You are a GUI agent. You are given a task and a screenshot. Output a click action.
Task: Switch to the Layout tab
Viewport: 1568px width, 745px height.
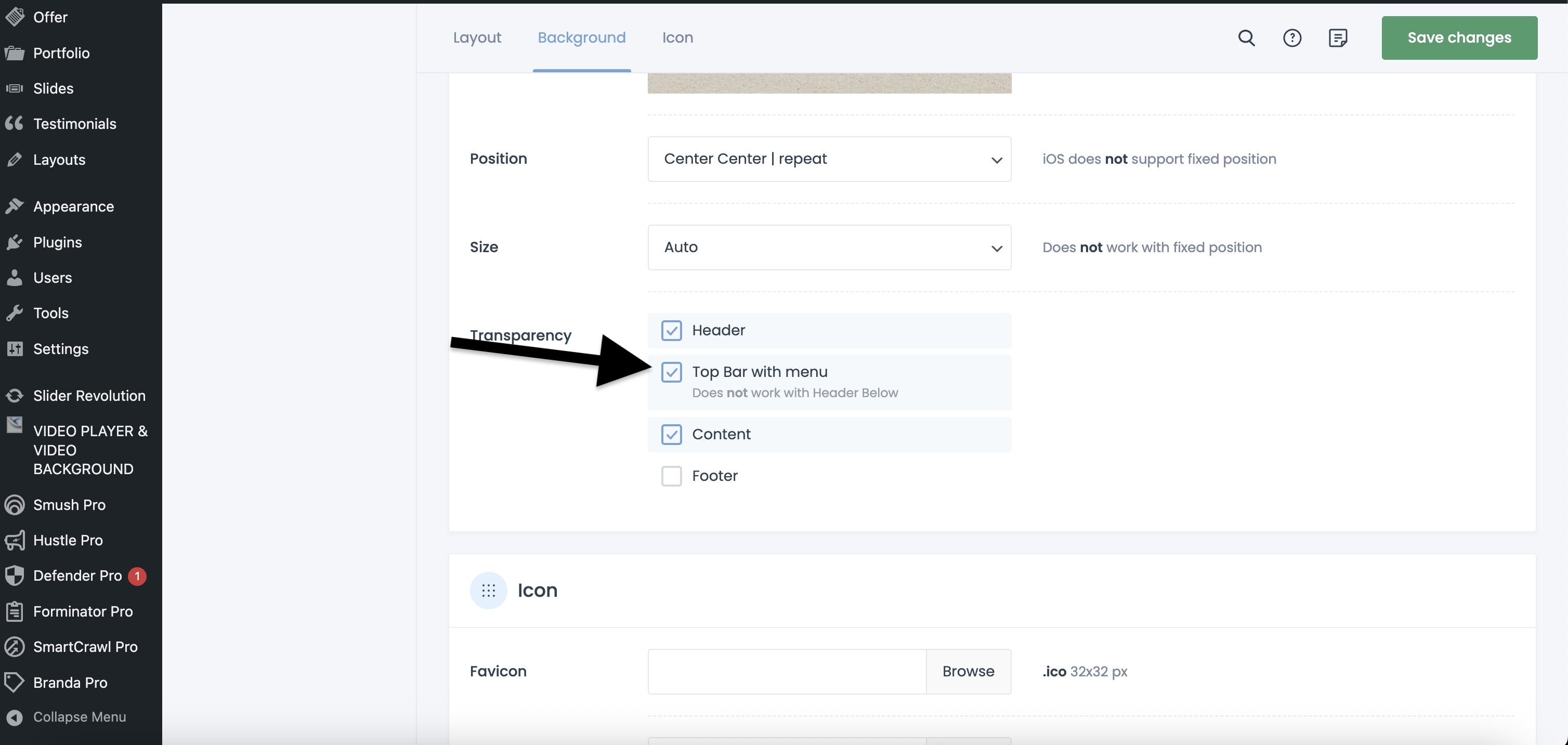tap(477, 38)
